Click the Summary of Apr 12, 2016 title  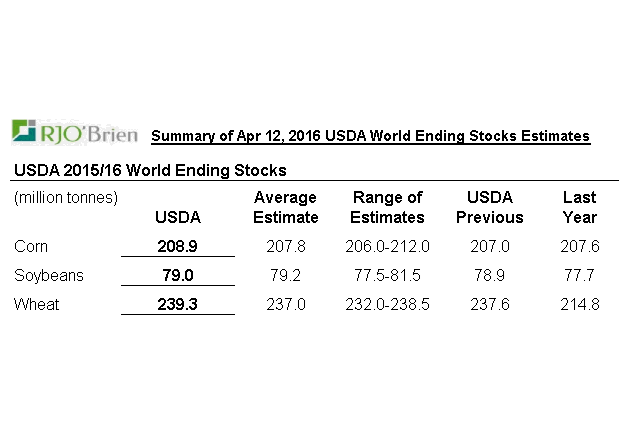(370, 136)
